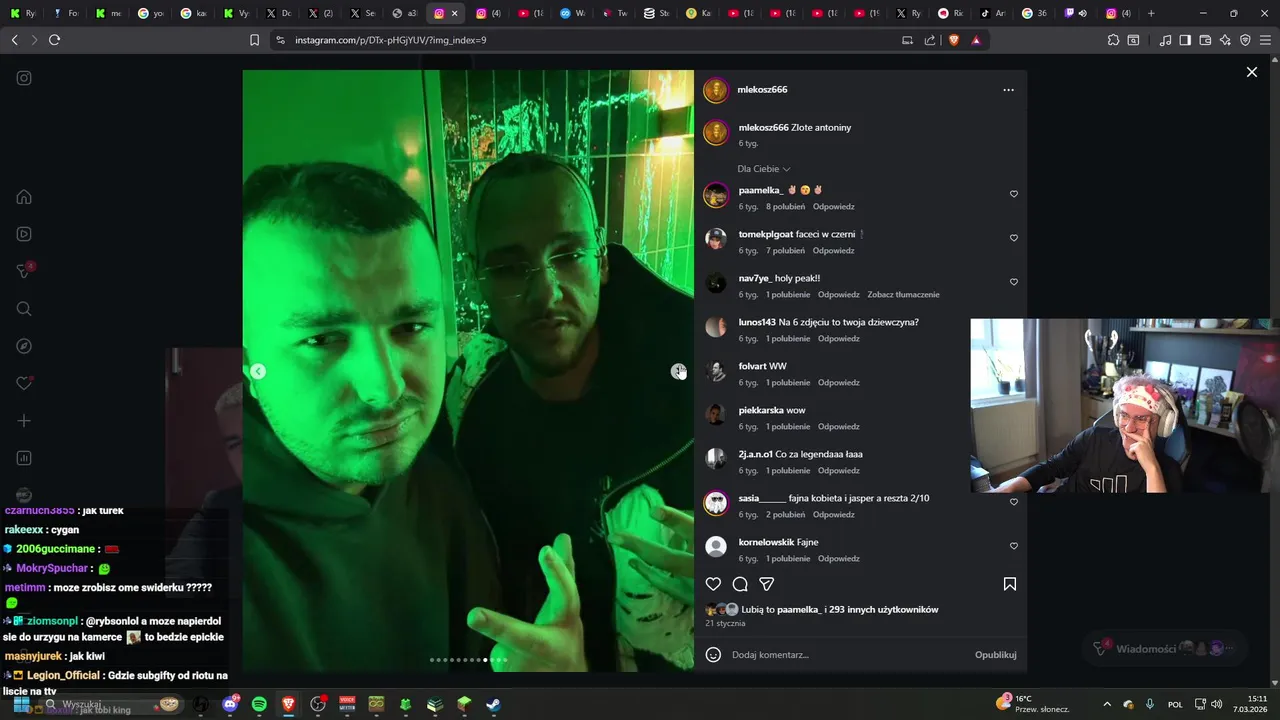The image size is (1280, 720).
Task: Open the Brave Rewards triangle icon
Action: pyautogui.click(x=976, y=40)
